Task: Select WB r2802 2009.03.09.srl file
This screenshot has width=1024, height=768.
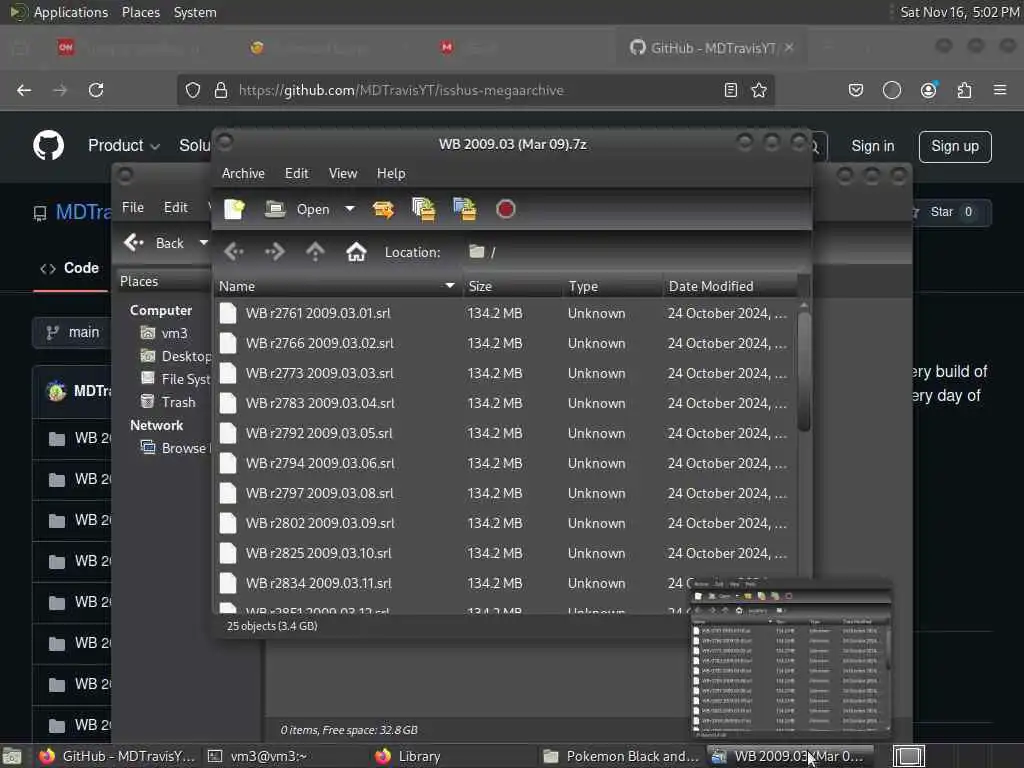Action: 505,523
